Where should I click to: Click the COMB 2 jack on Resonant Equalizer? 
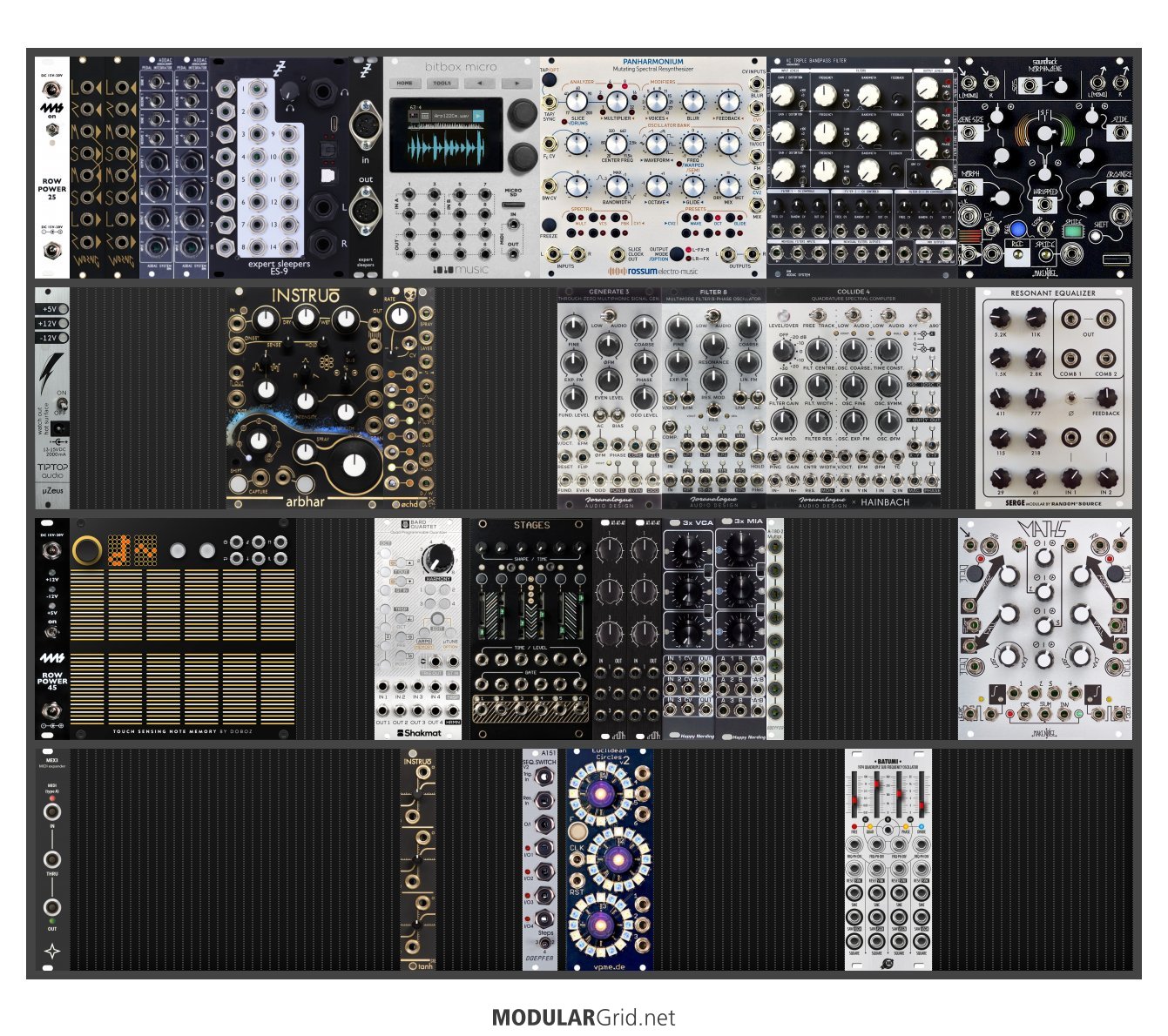point(1104,358)
